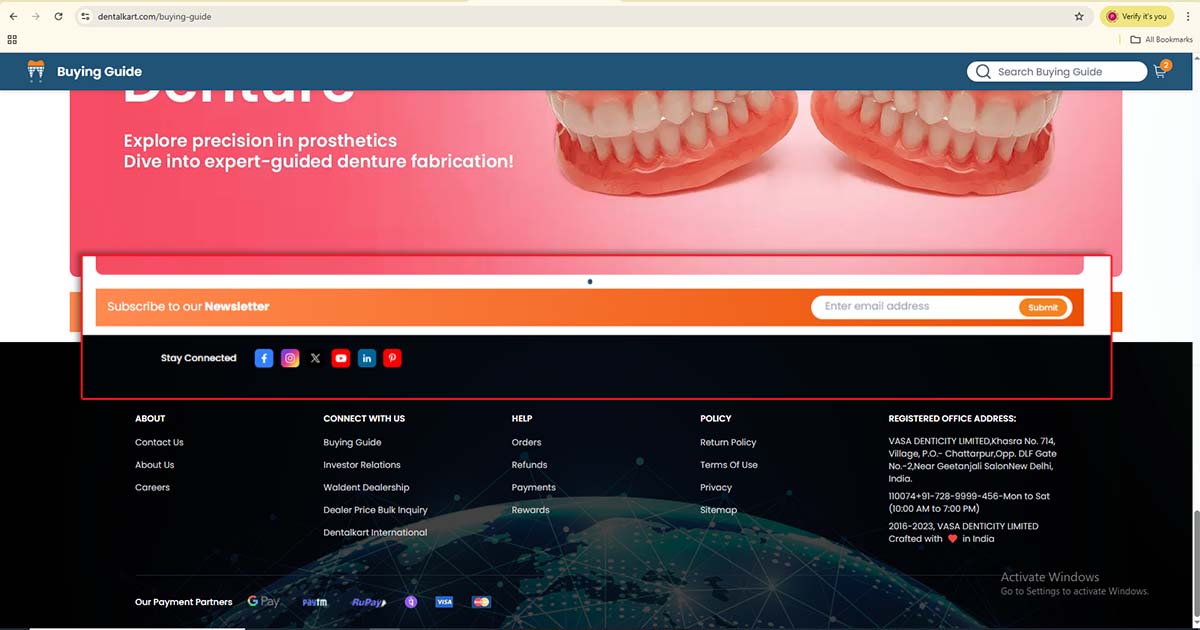
Task: Click the Search Buying Guide box
Action: pyautogui.click(x=1058, y=72)
